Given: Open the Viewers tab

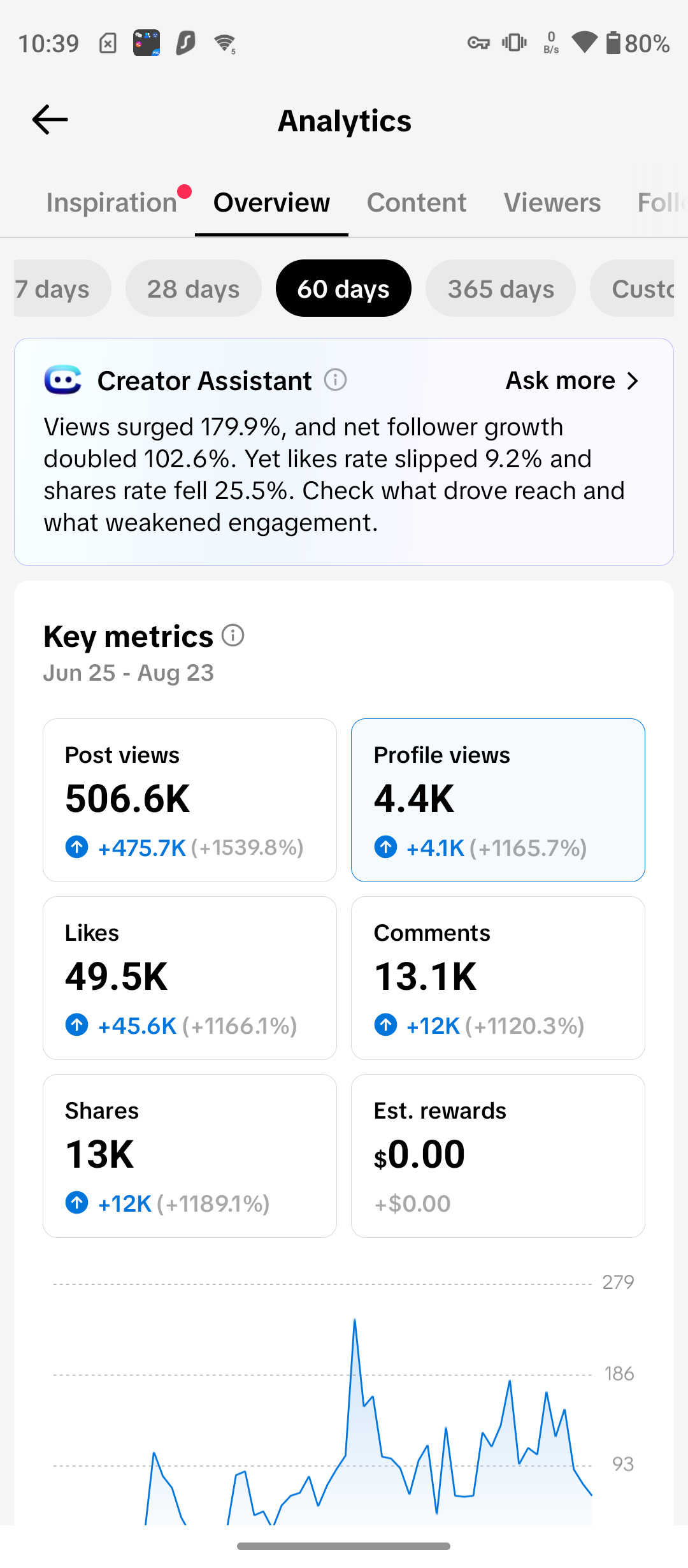Looking at the screenshot, I should 552,203.
